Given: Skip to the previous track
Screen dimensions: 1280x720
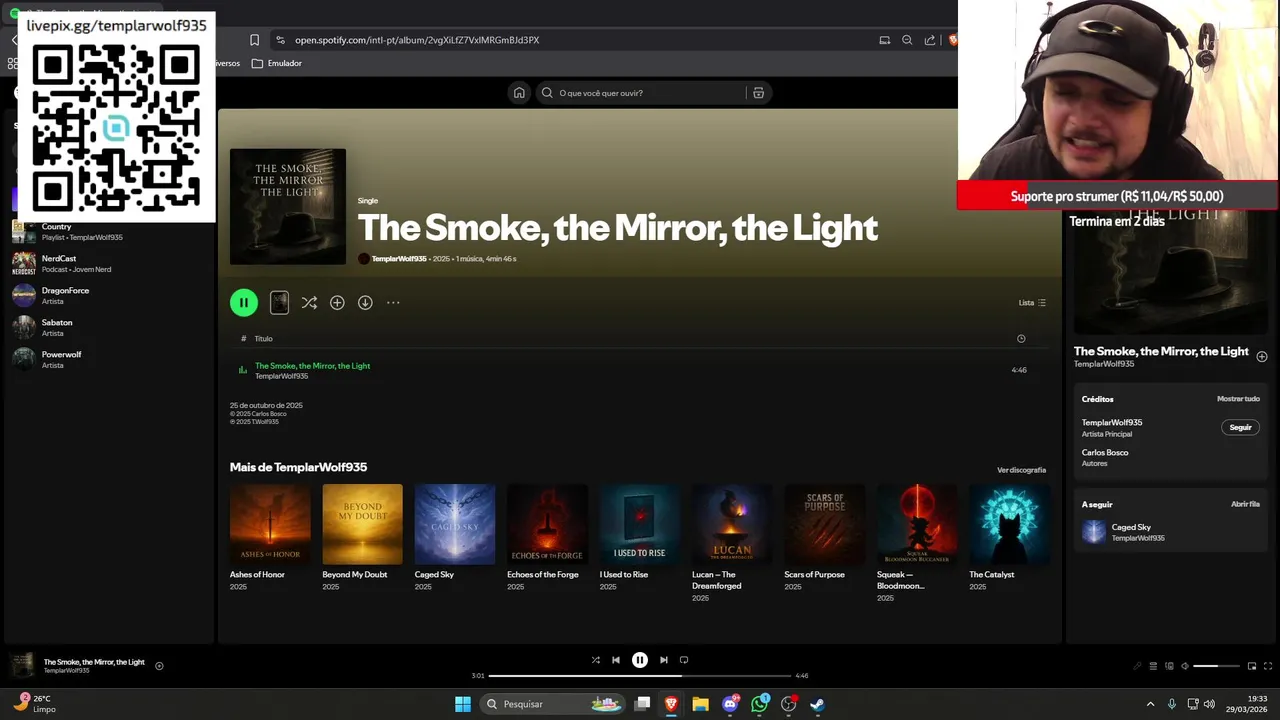Looking at the screenshot, I should (616, 660).
